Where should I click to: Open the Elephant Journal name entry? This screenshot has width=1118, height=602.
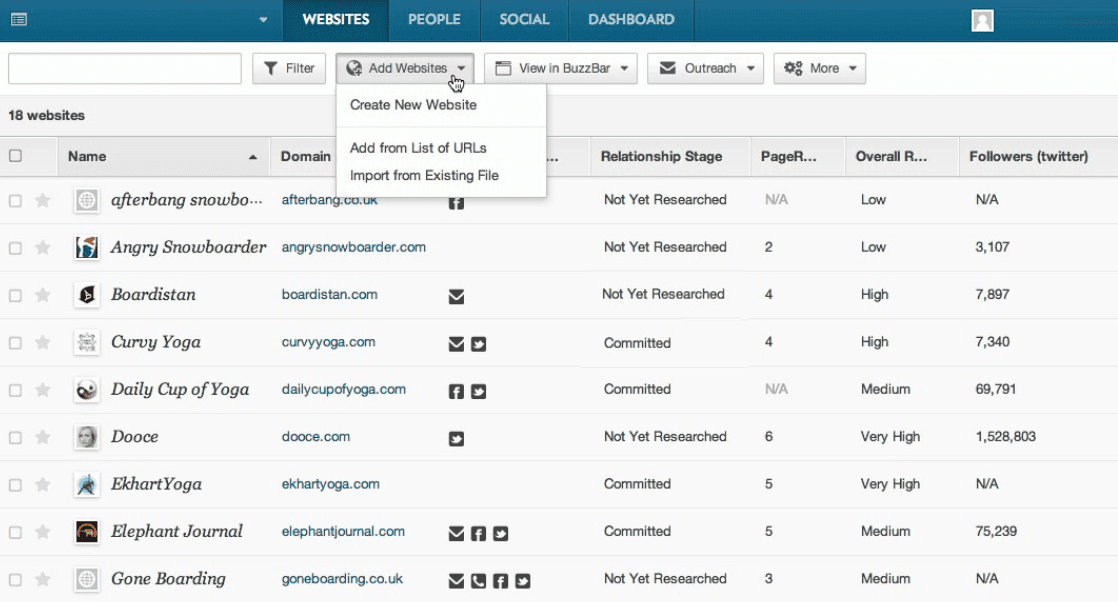click(x=177, y=531)
